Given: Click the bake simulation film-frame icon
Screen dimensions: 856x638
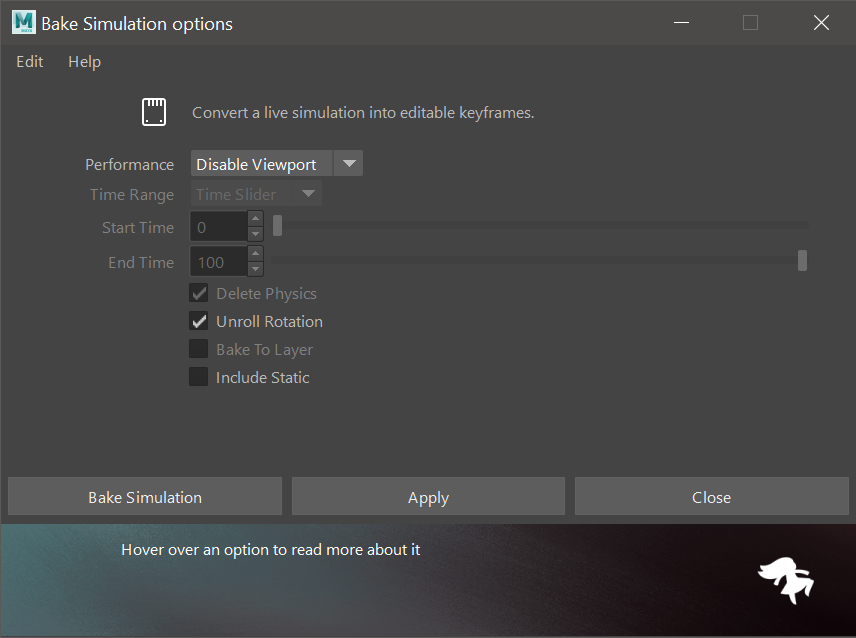Looking at the screenshot, I should (154, 112).
